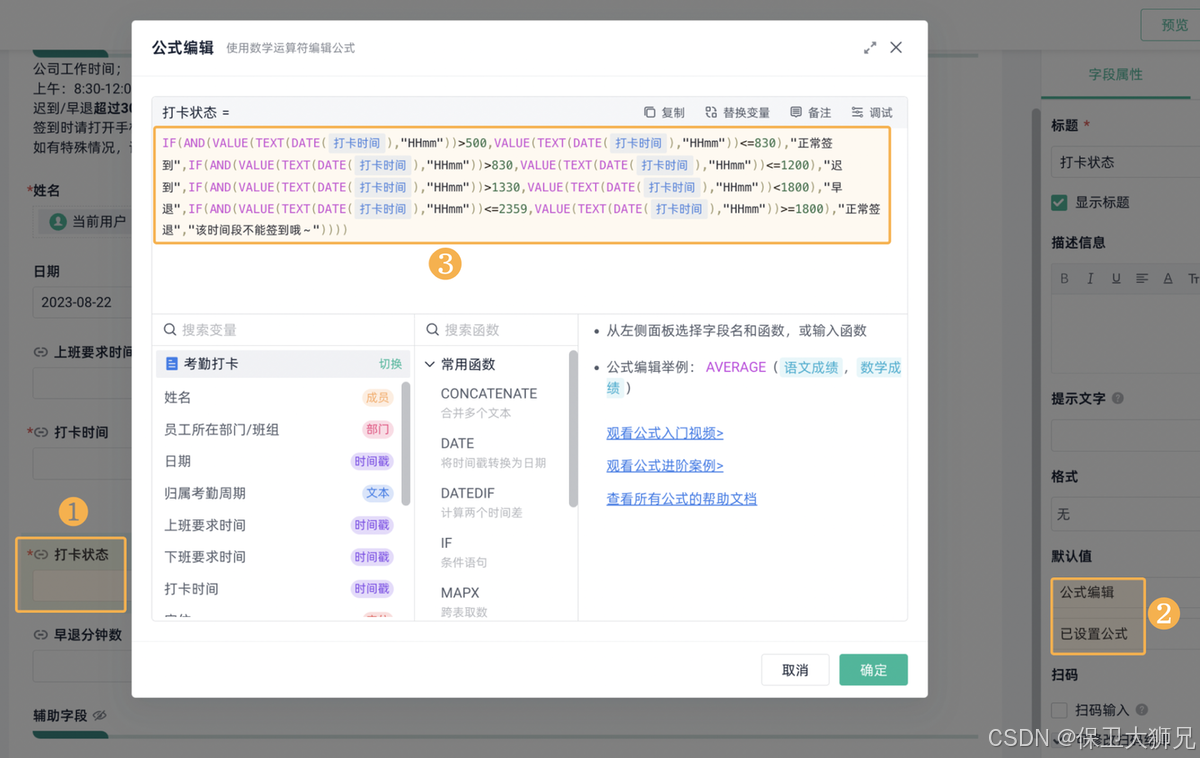
Task: Close the 公式编辑 dialog
Action: click(896, 47)
